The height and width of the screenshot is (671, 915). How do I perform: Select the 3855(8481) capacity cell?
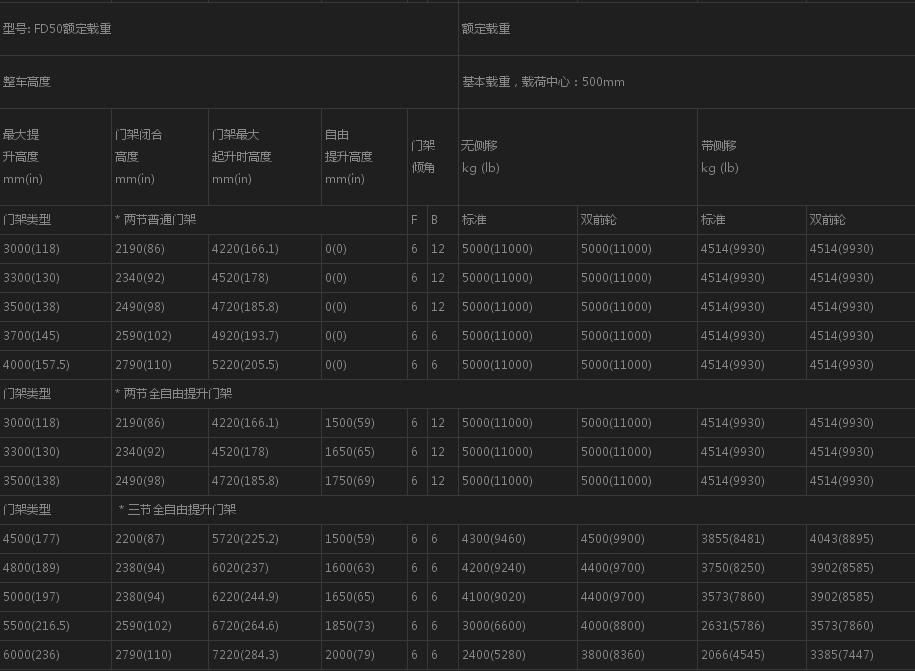point(733,539)
